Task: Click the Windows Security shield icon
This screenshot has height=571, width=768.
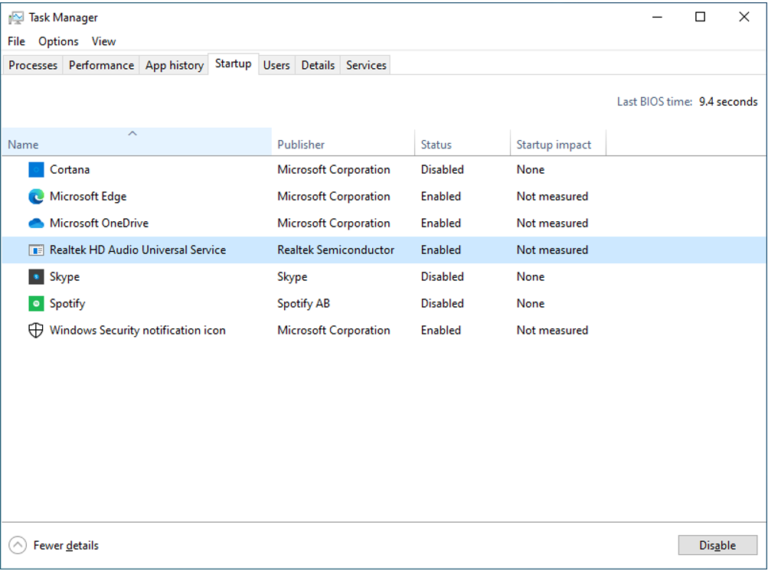Action: pyautogui.click(x=36, y=331)
